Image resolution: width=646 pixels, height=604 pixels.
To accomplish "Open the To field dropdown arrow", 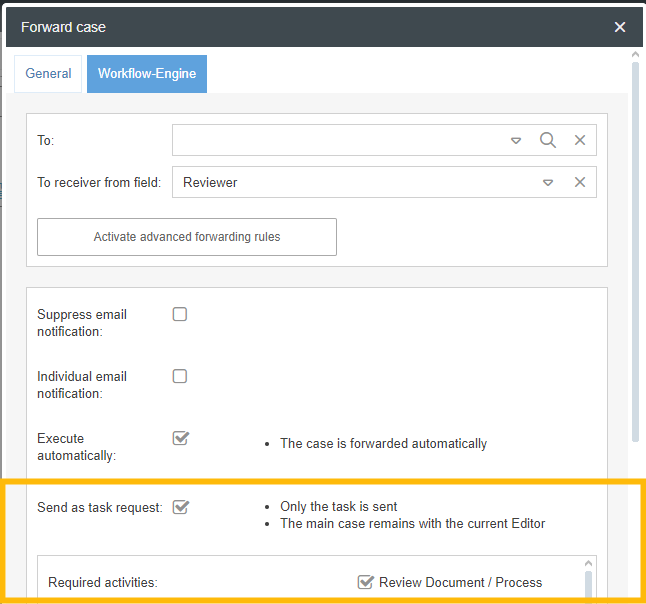I will coord(516,141).
